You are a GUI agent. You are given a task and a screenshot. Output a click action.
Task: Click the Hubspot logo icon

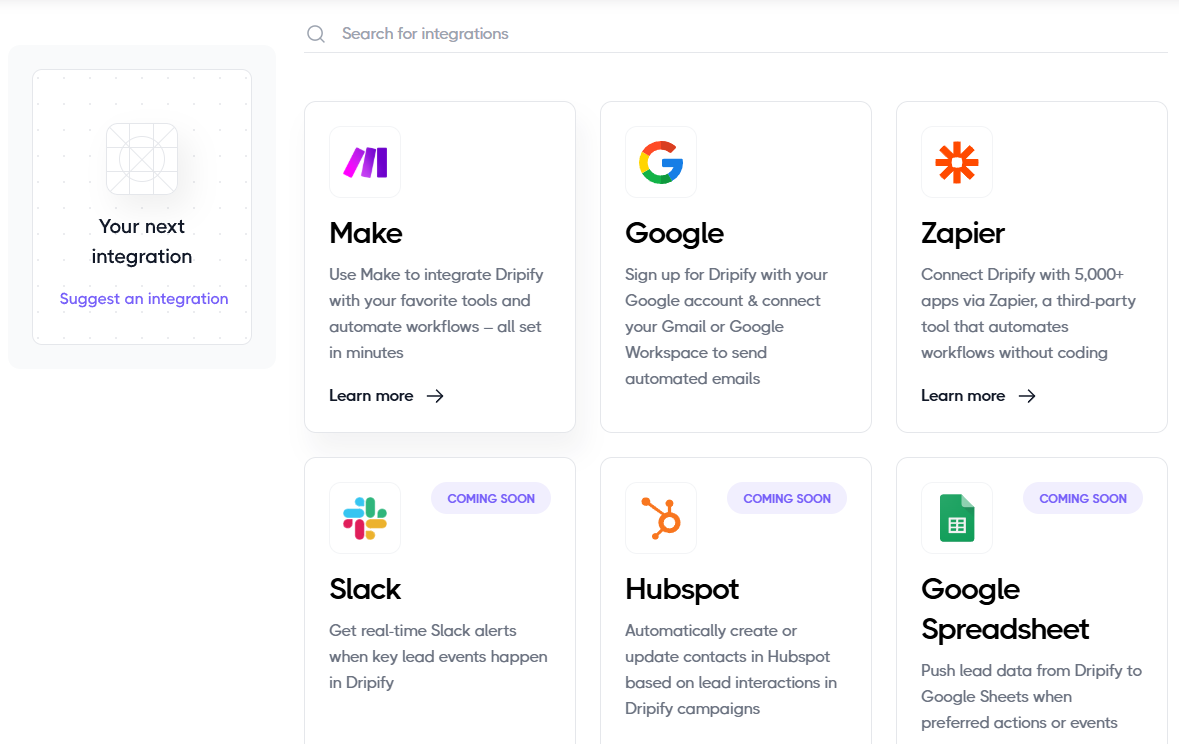tap(661, 518)
